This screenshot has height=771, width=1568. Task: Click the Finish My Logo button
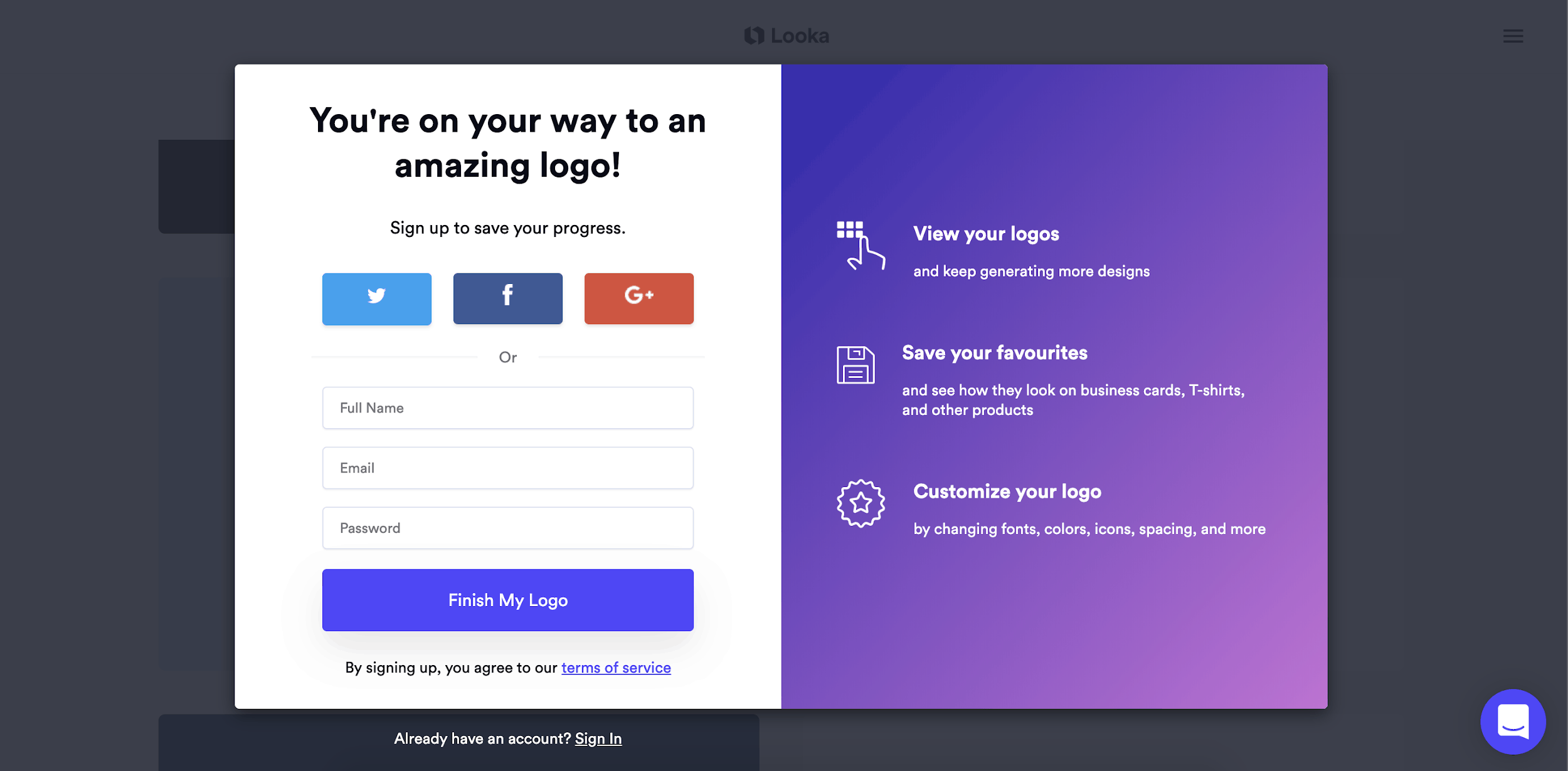tap(508, 600)
